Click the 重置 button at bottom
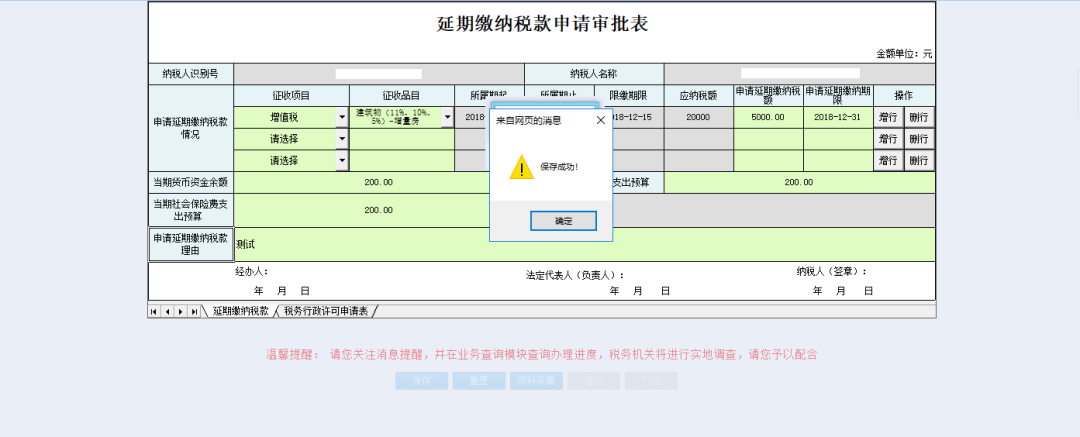This screenshot has width=1080, height=437. coord(479,380)
